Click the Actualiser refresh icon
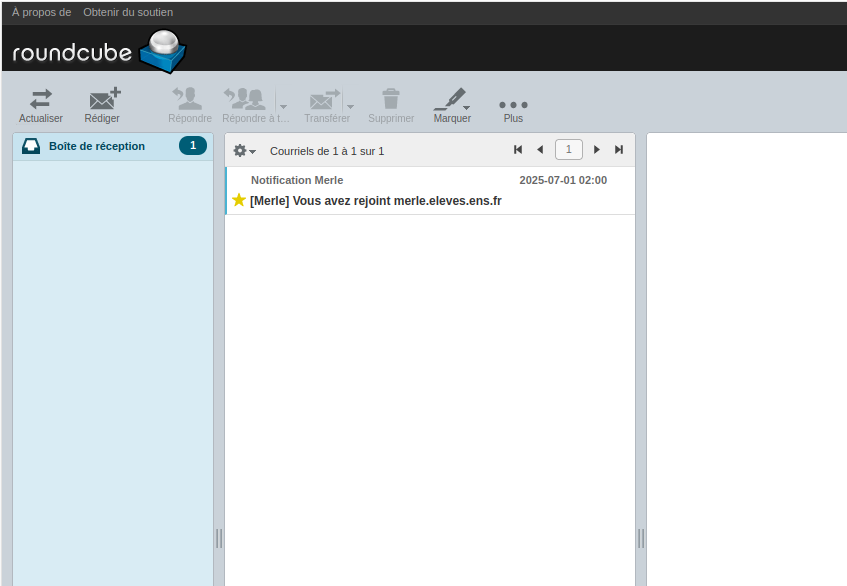This screenshot has width=847, height=586. click(41, 100)
